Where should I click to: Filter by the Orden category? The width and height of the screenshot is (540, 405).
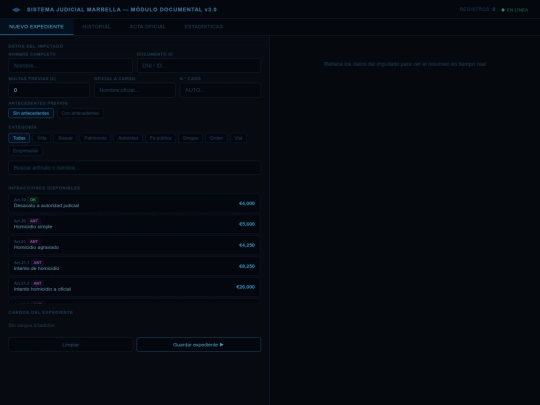click(216, 138)
